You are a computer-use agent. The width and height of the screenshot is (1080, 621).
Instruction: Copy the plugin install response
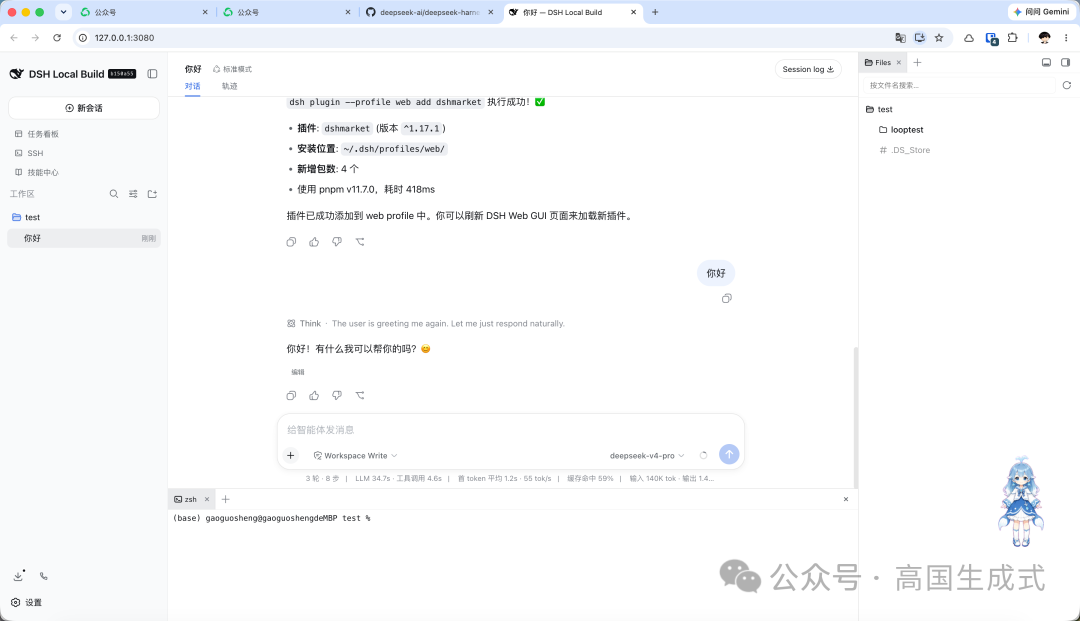[x=291, y=242]
